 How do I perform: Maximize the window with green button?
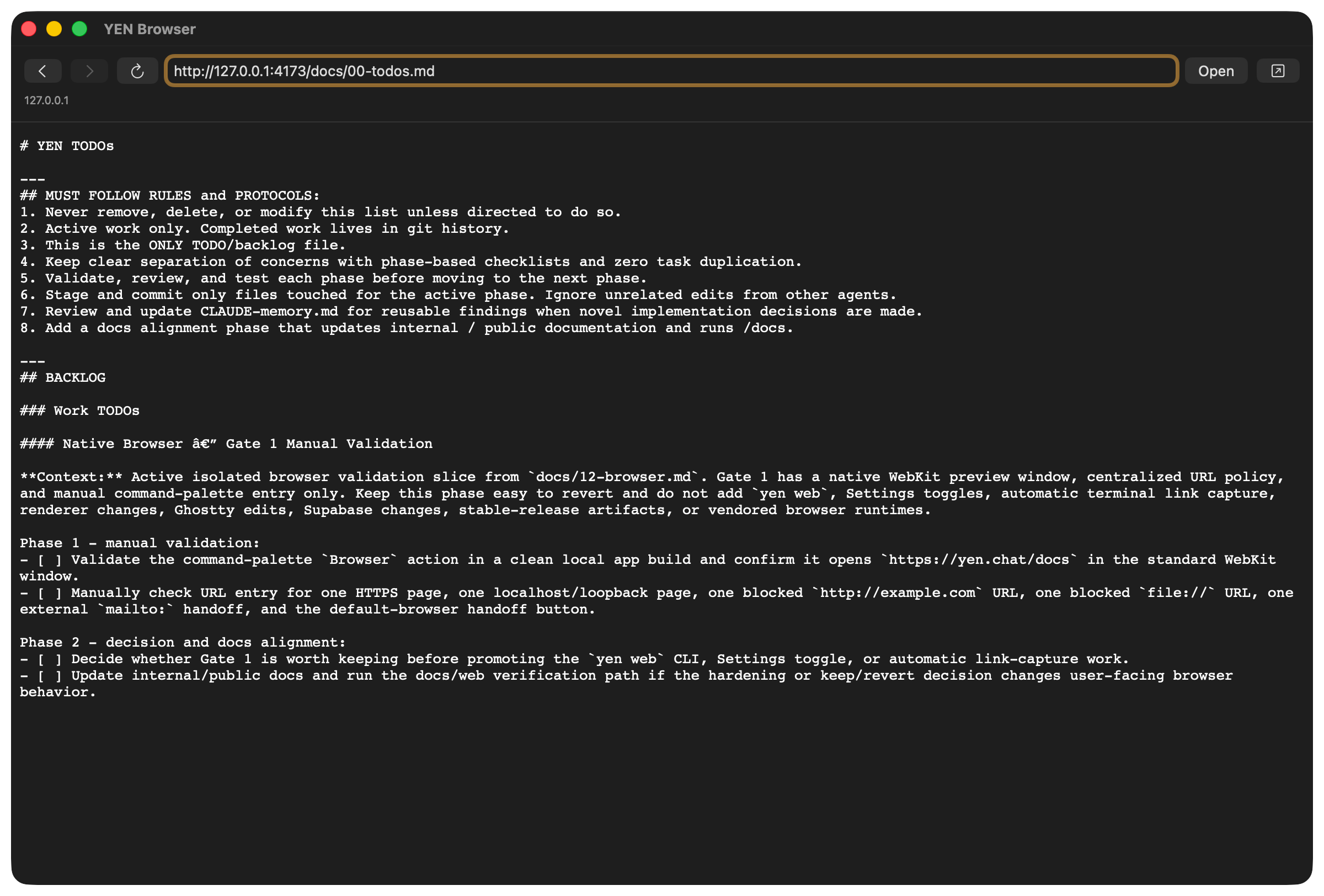click(80, 29)
